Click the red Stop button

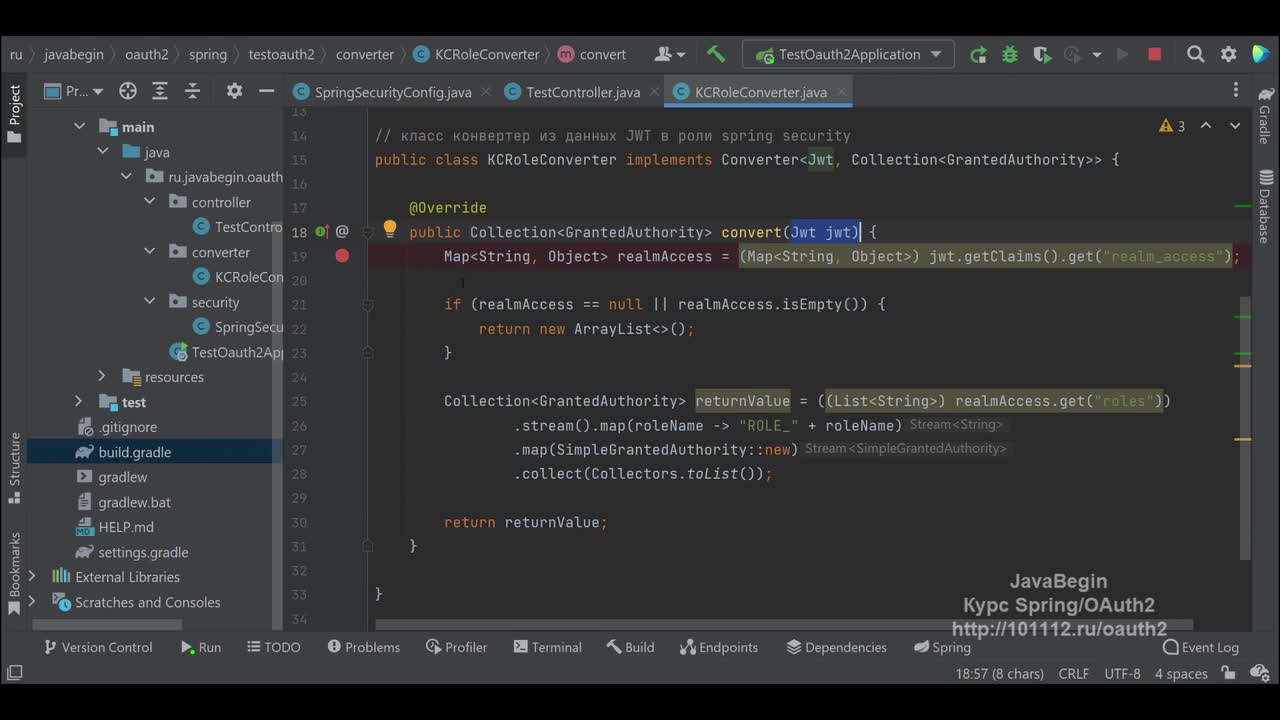click(1154, 54)
